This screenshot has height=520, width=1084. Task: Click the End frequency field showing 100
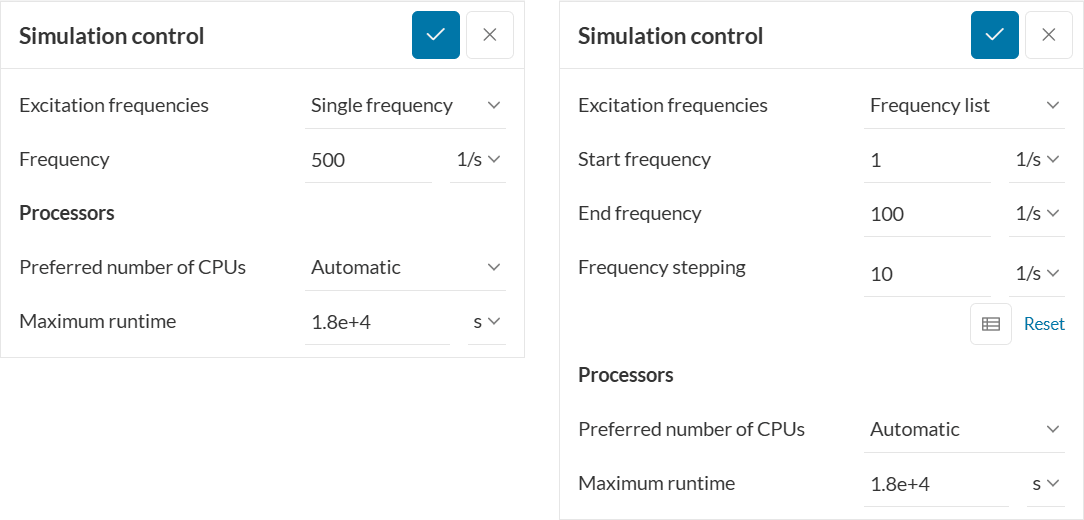pos(927,213)
